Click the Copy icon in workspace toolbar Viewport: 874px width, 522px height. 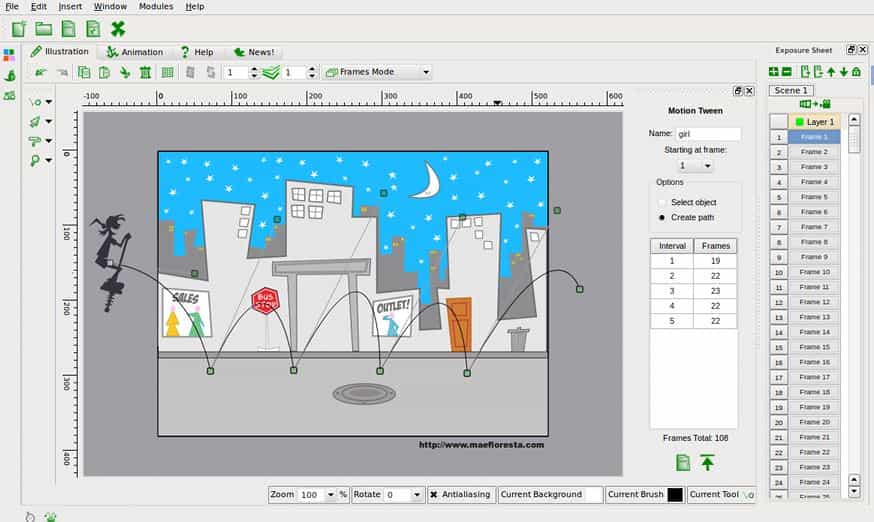[x=84, y=72]
